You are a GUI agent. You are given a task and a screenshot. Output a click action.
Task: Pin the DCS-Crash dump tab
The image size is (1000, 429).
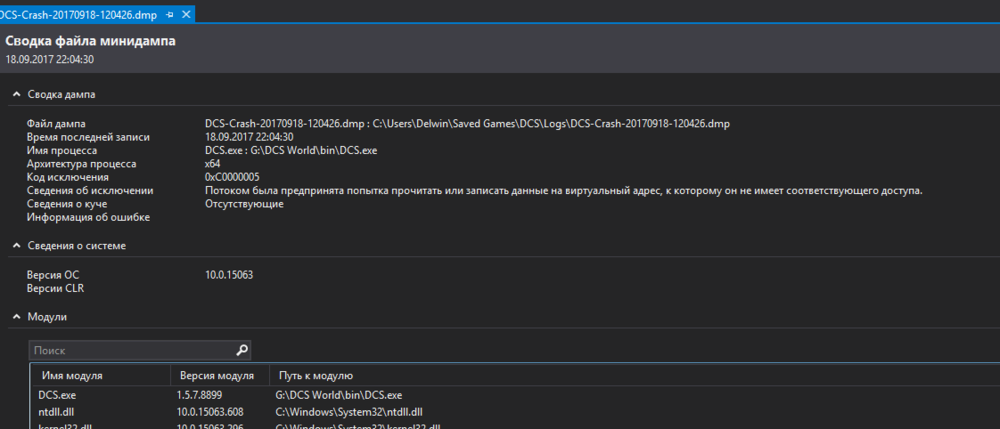[169, 14]
